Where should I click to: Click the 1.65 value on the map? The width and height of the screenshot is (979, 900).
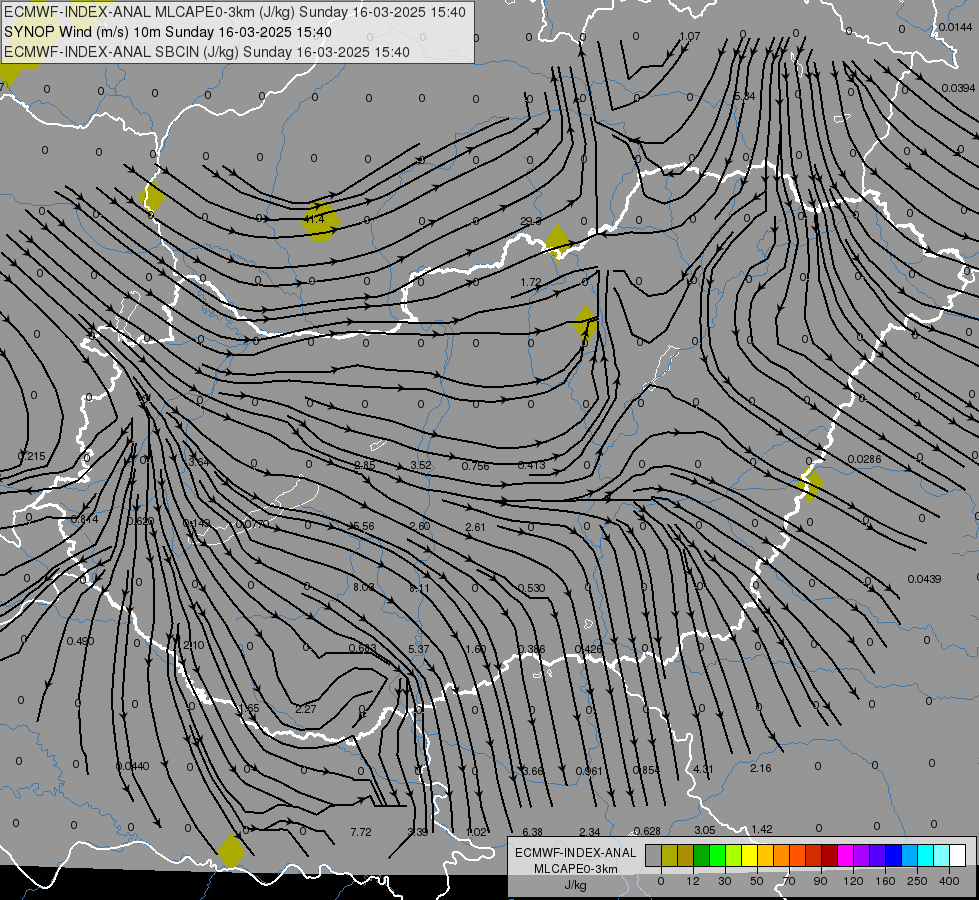point(248,709)
